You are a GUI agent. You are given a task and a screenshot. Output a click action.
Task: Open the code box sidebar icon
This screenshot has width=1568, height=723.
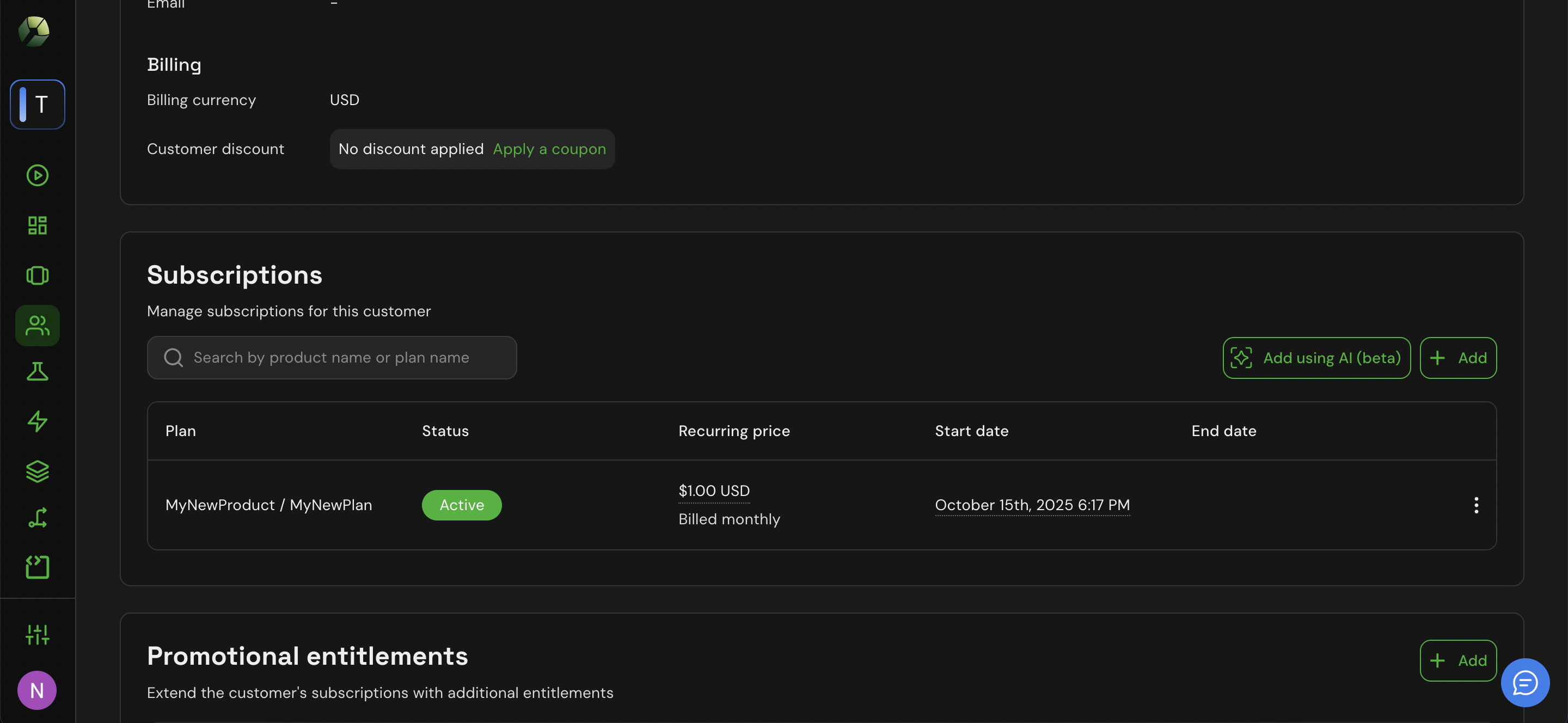pos(37,567)
